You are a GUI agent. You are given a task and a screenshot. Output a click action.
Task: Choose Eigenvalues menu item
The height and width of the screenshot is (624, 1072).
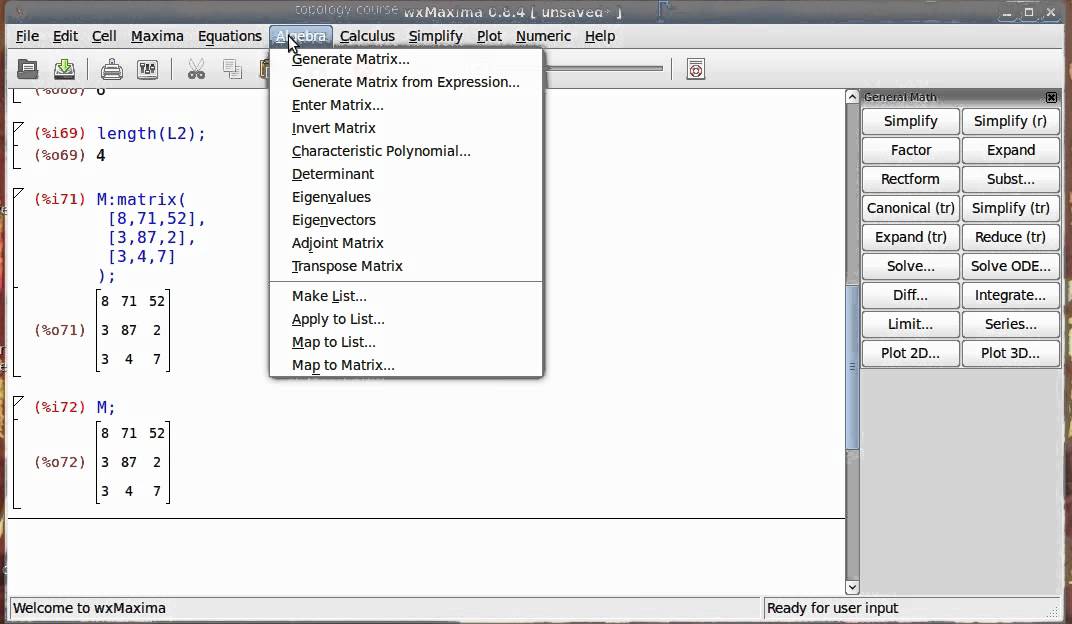pyautogui.click(x=406, y=198)
